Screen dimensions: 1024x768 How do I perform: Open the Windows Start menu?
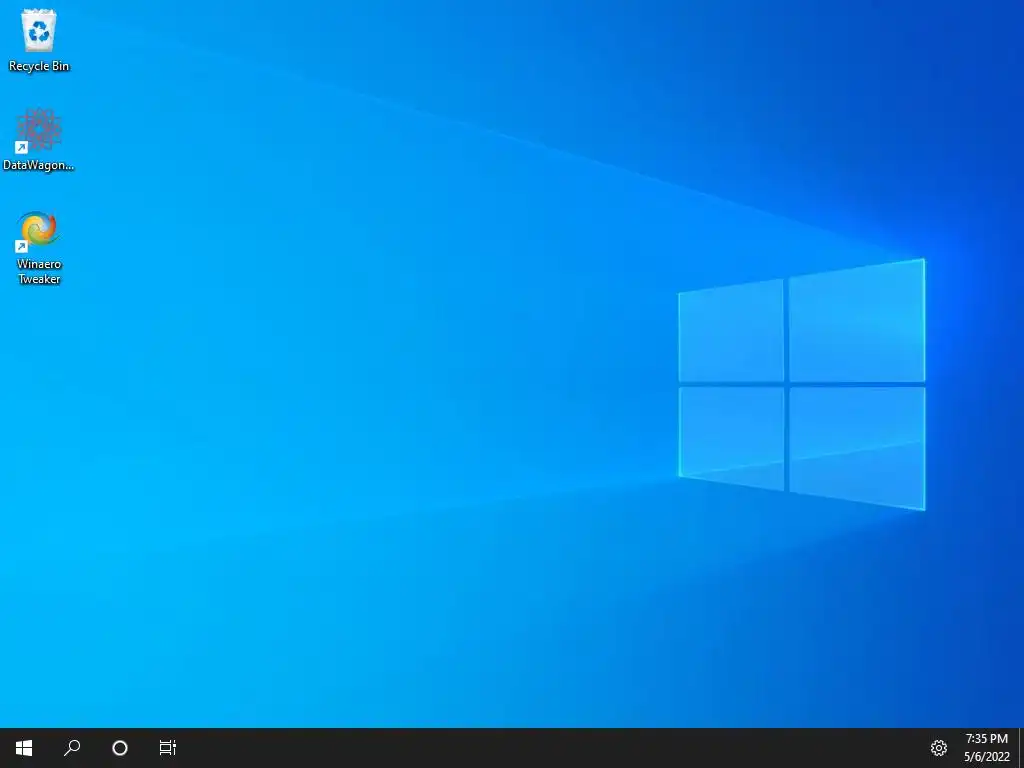point(24,748)
